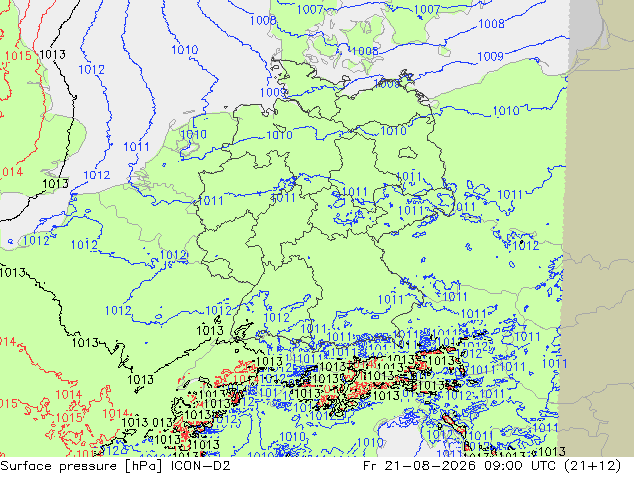The height and width of the screenshot is (490, 634).
Task: Click black 1013 label beside top red 1015
Action: [53, 54]
